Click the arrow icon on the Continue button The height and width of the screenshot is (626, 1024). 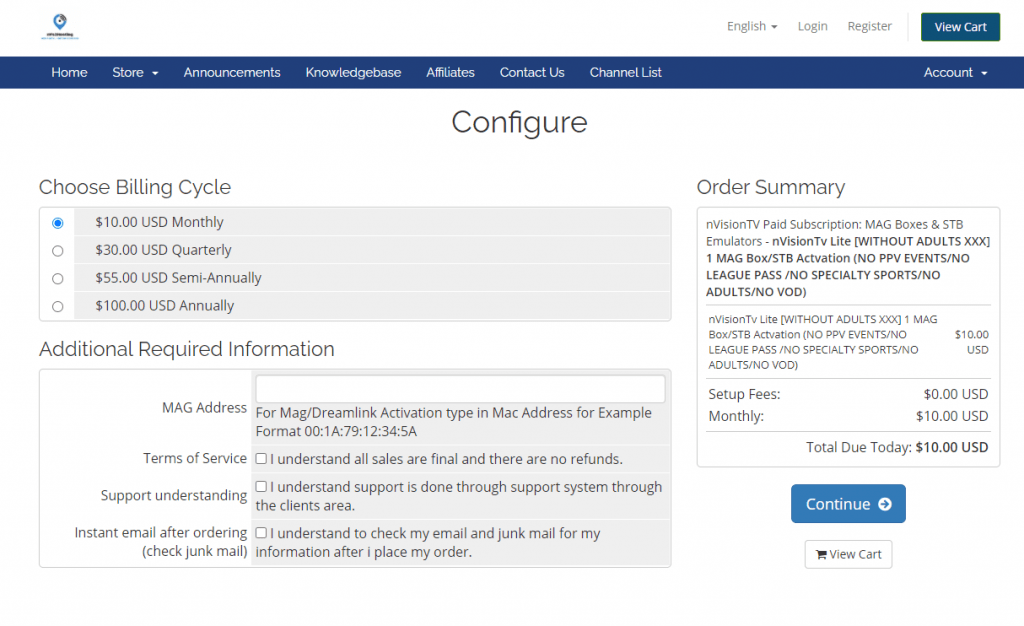tap(884, 504)
